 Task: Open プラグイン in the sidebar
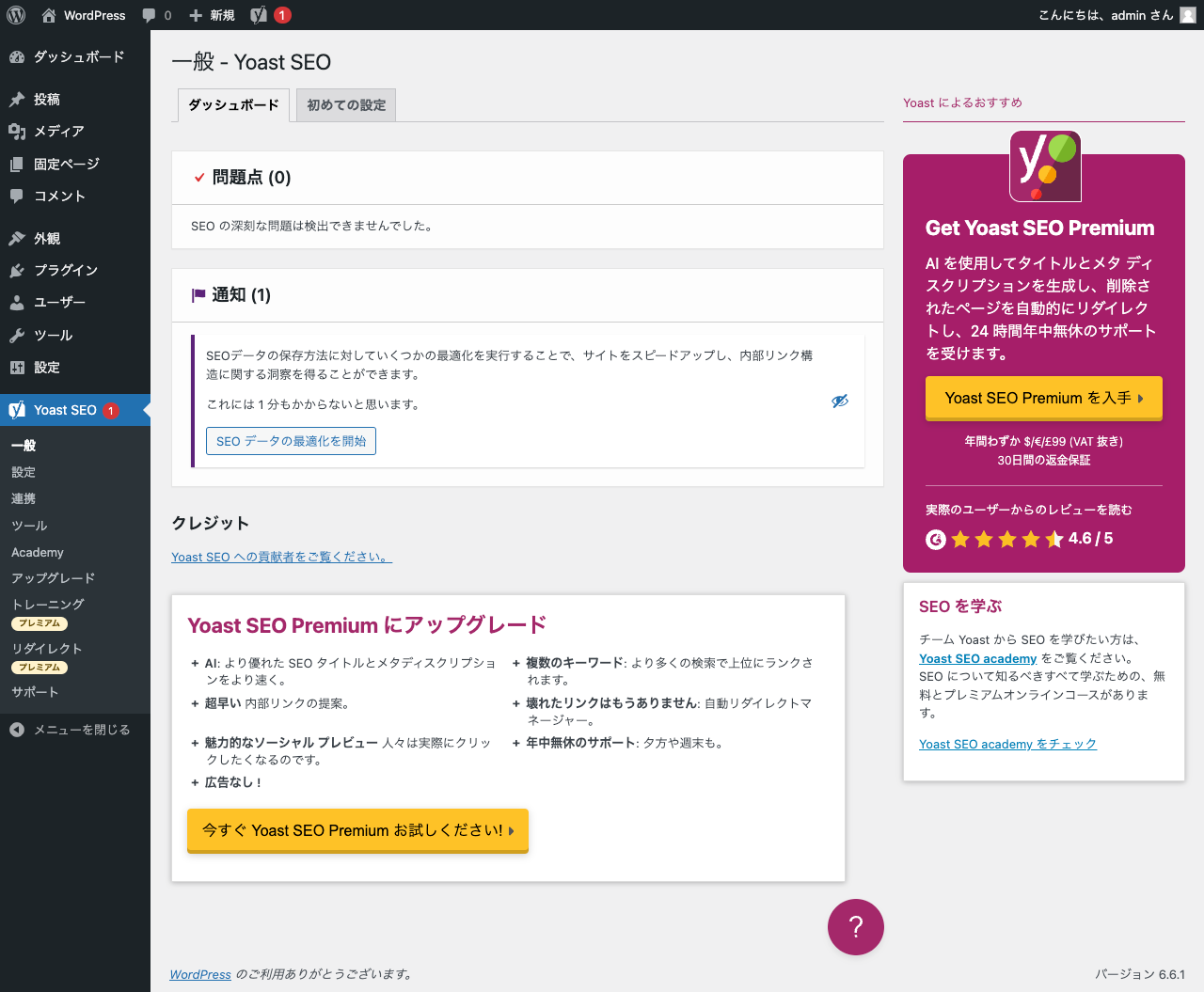coord(75,271)
